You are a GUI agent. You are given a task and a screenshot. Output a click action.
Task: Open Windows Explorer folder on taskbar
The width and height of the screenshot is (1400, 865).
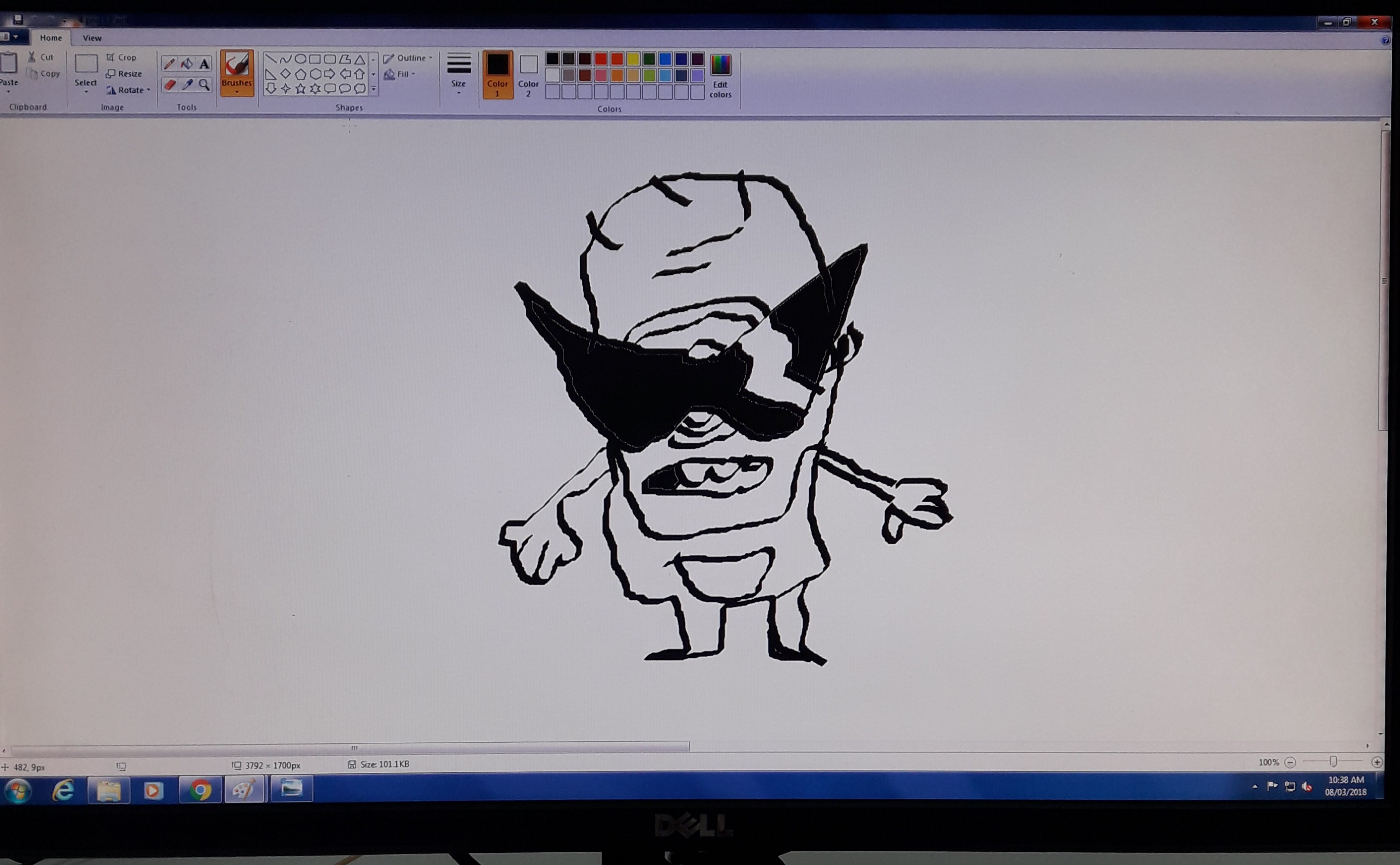coord(108,790)
